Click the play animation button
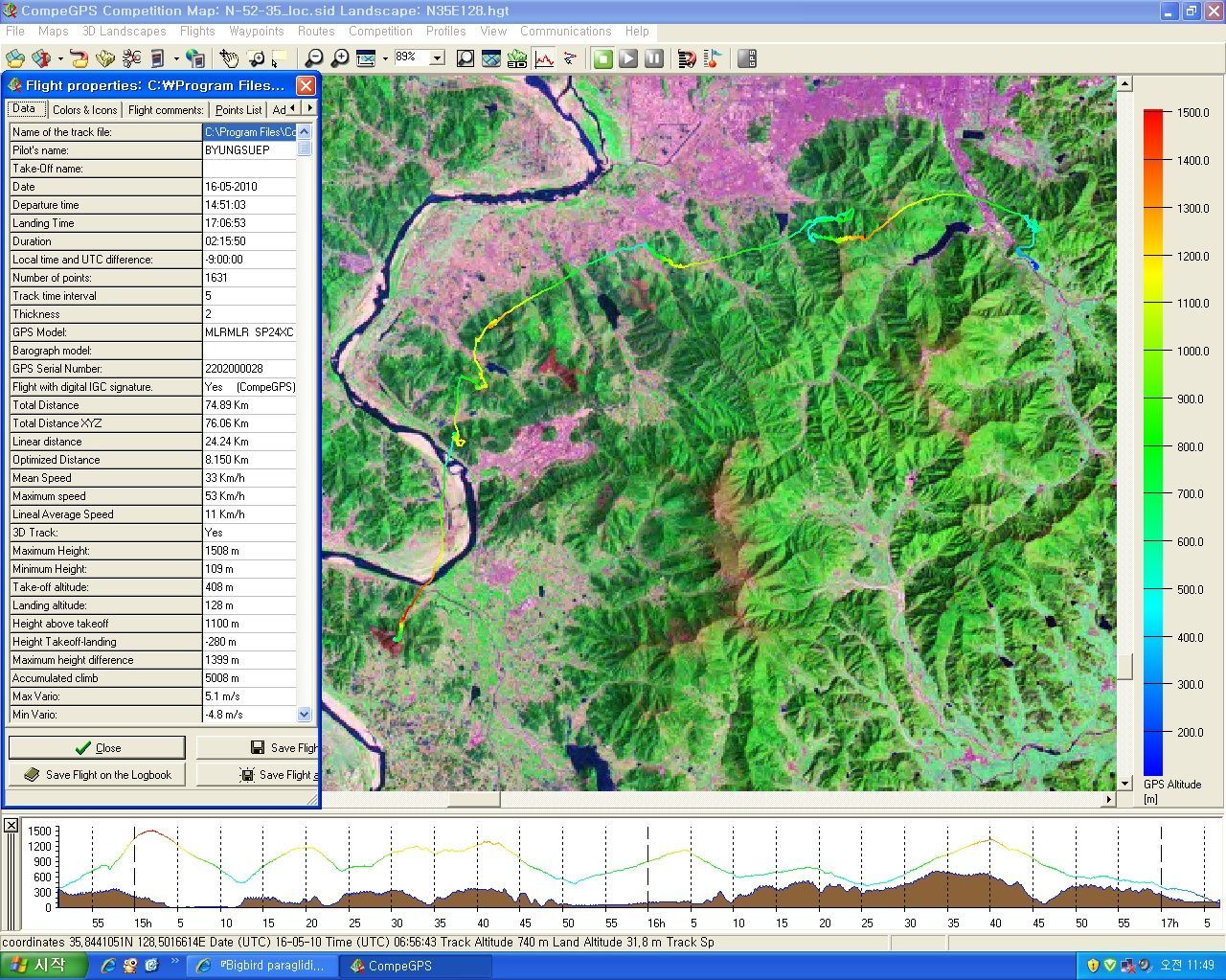The image size is (1226, 980). pyautogui.click(x=628, y=58)
